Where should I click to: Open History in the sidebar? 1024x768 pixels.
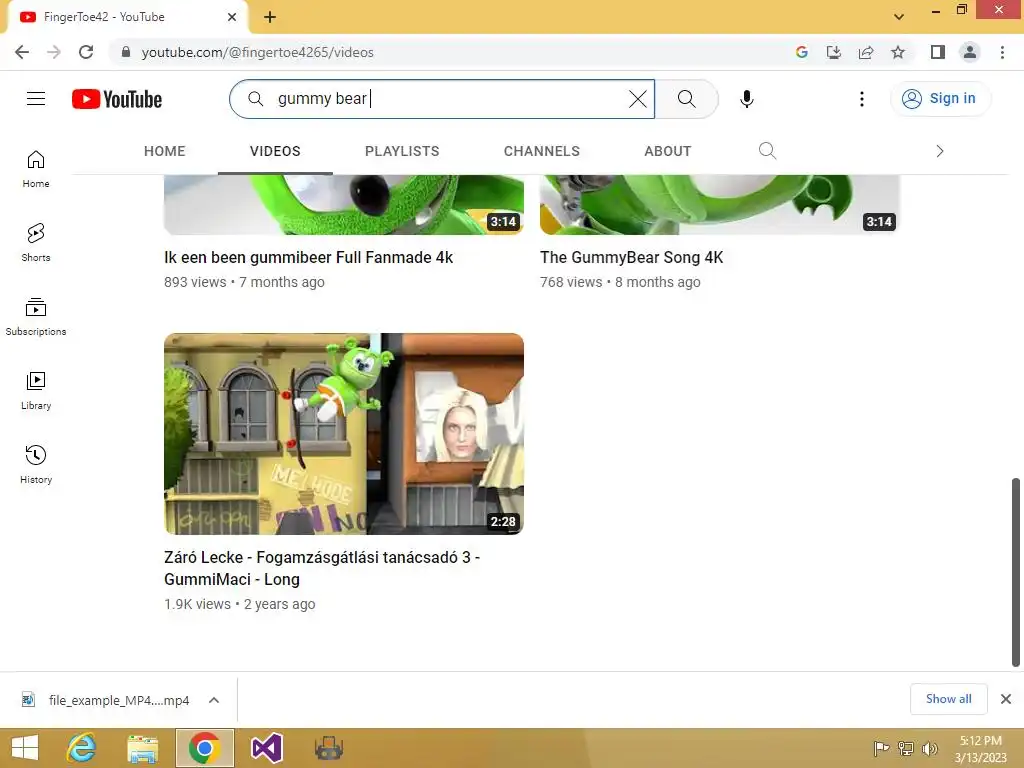(36, 464)
